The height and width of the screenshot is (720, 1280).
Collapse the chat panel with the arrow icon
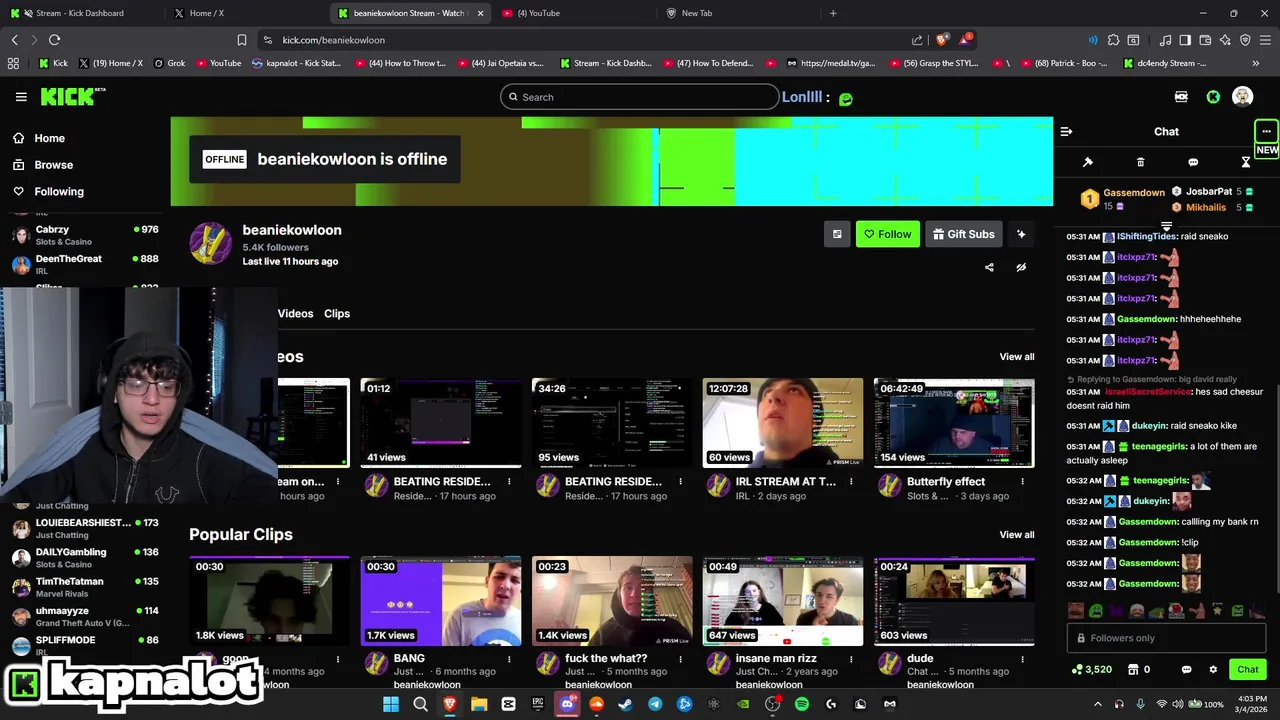pyautogui.click(x=1066, y=131)
